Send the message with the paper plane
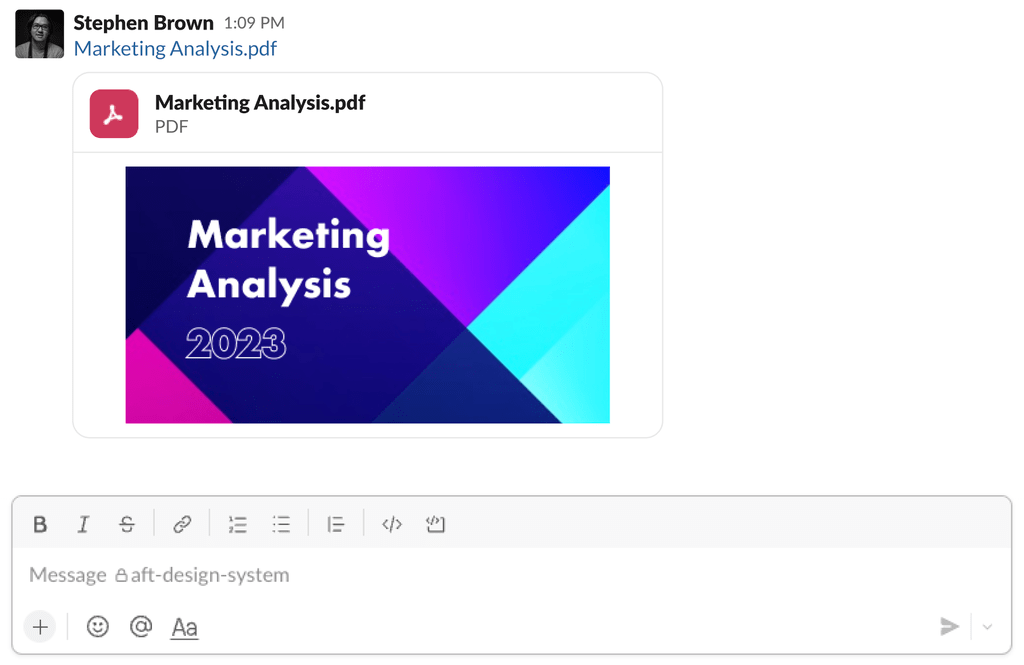This screenshot has width=1024, height=665. (x=949, y=626)
